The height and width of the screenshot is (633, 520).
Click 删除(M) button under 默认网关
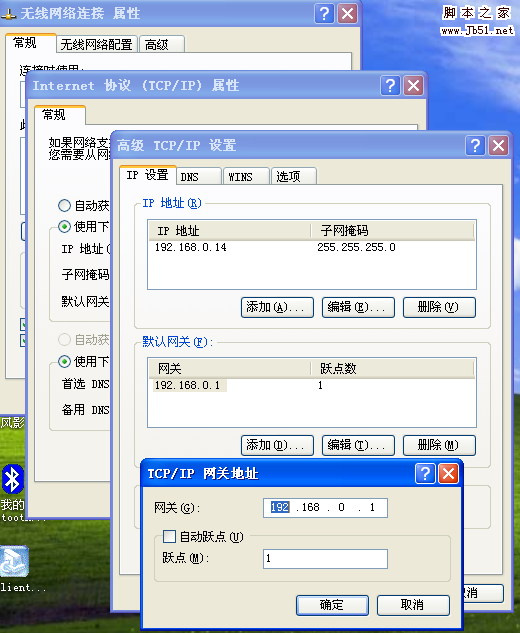click(x=439, y=445)
